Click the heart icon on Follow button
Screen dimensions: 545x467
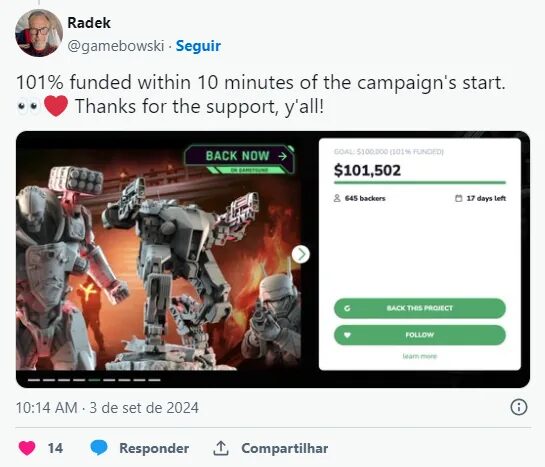[x=347, y=335]
